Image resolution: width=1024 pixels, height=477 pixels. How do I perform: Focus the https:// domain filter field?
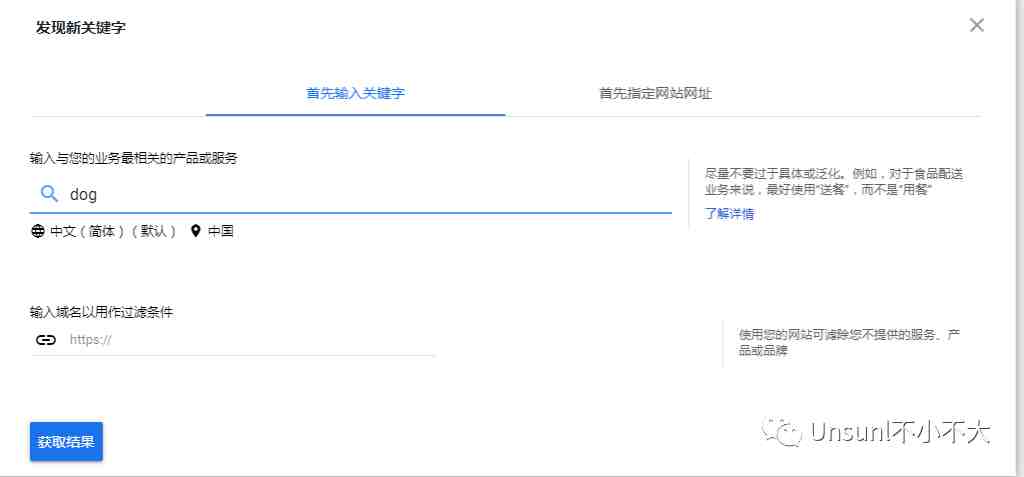pos(232,340)
